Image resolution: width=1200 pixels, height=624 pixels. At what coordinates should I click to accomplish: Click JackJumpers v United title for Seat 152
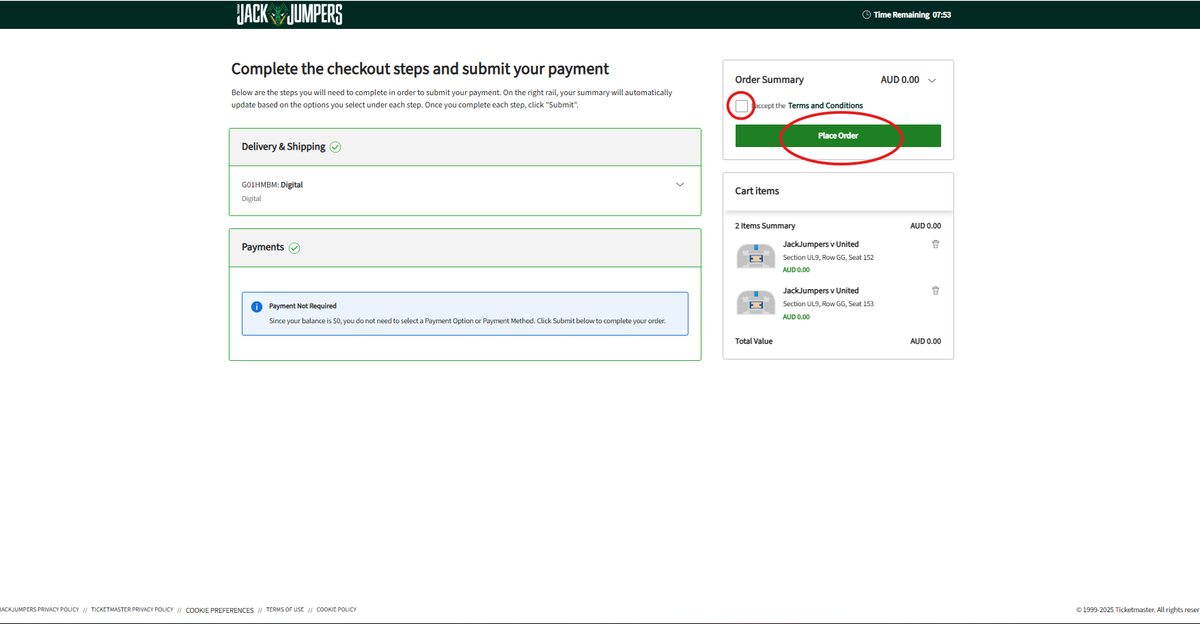821,244
